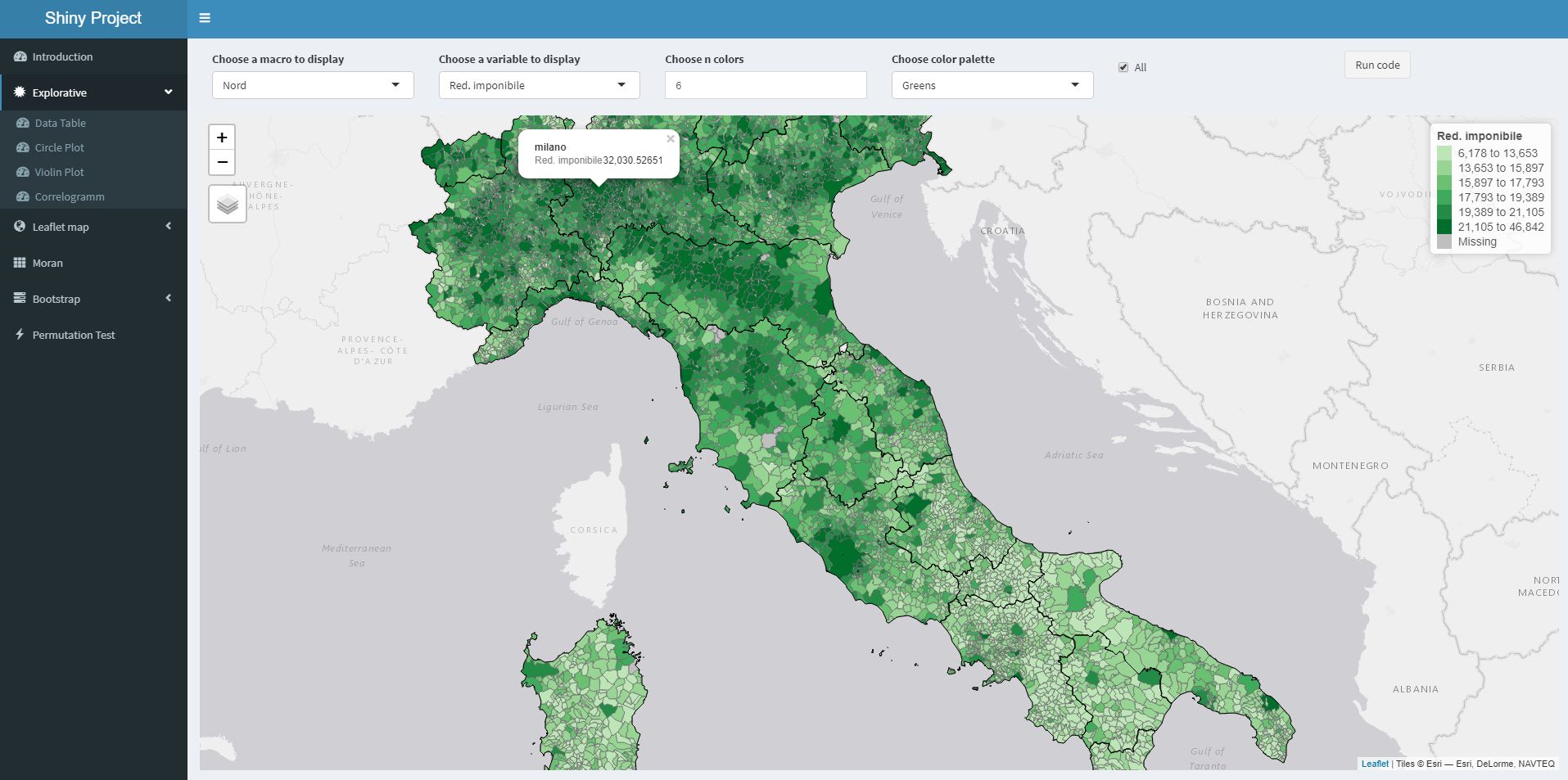Click the number of colors input field
1568x780 pixels.
766,85
